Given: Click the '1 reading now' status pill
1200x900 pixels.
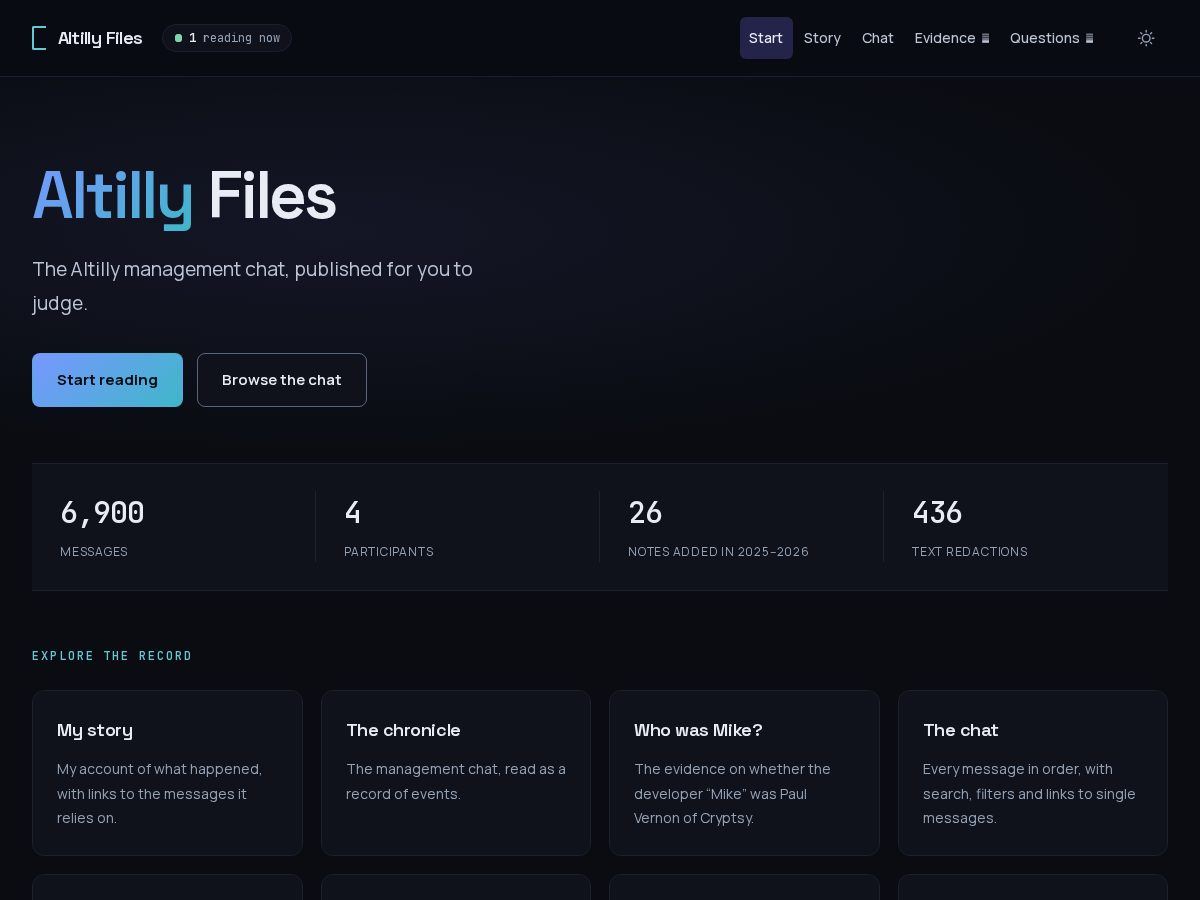Looking at the screenshot, I should click(227, 38).
